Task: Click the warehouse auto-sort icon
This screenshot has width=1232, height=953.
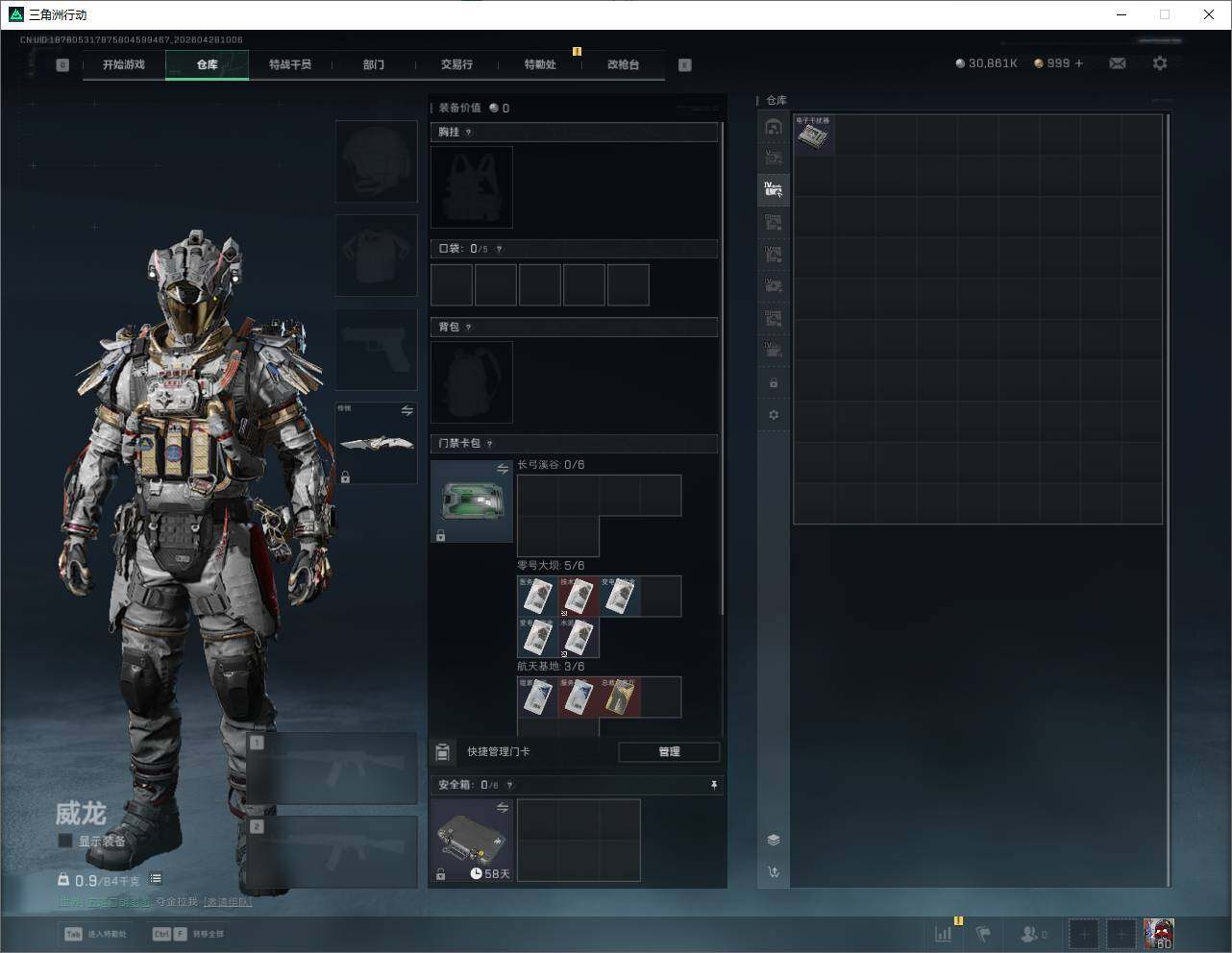Action: (x=774, y=872)
